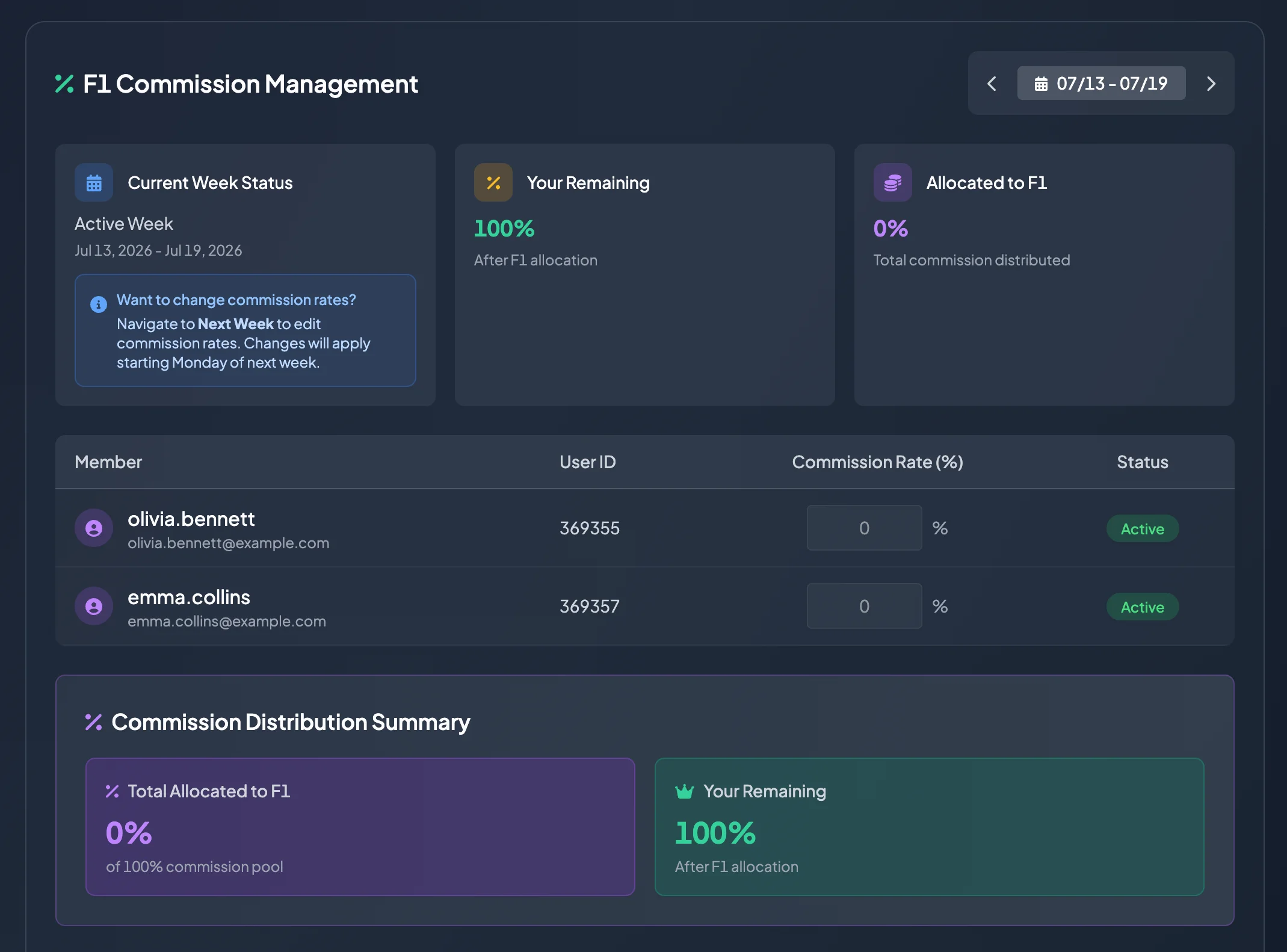Click the Next Week bold text in notice
The width and height of the screenshot is (1287, 952).
pos(236,324)
